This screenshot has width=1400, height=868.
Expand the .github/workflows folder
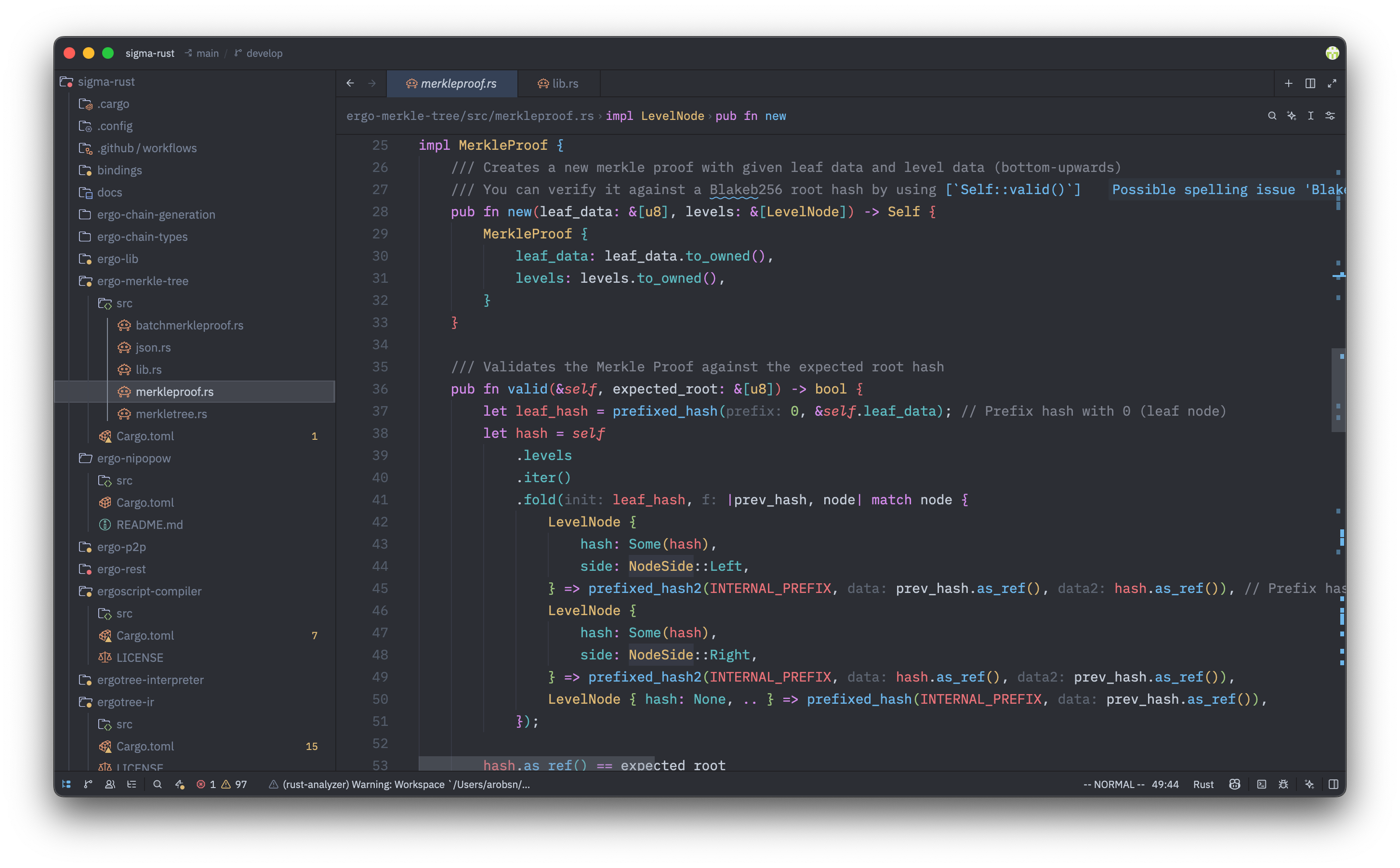(x=195, y=148)
